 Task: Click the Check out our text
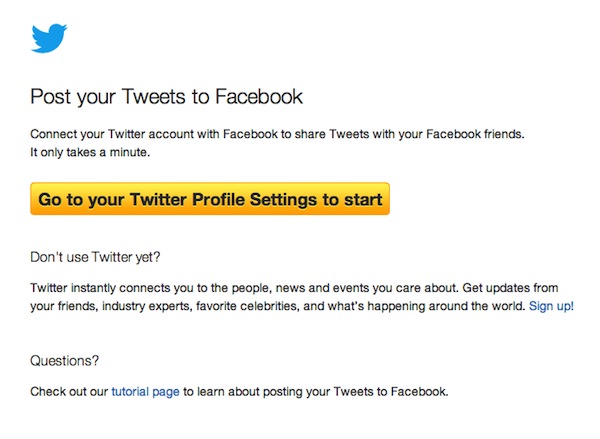point(69,391)
